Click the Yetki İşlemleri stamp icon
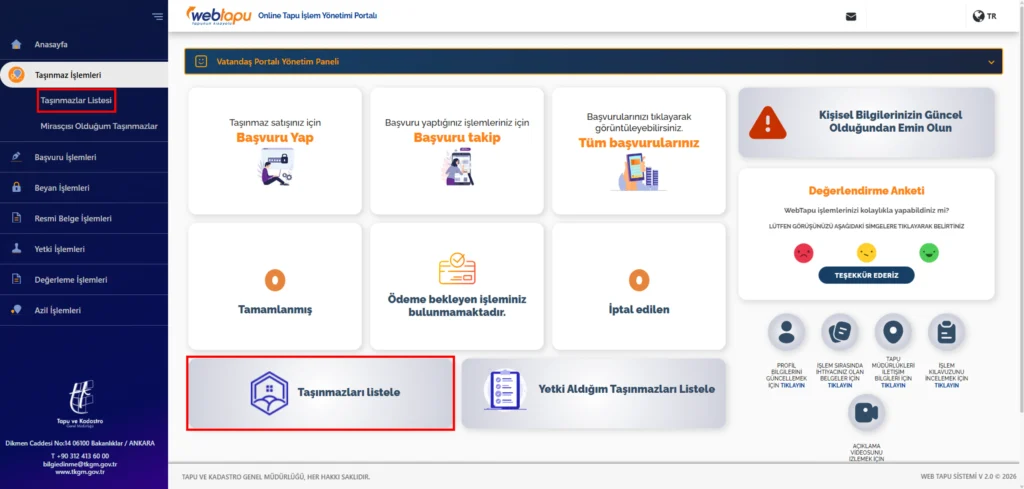The width and height of the screenshot is (1024, 489). [16, 249]
